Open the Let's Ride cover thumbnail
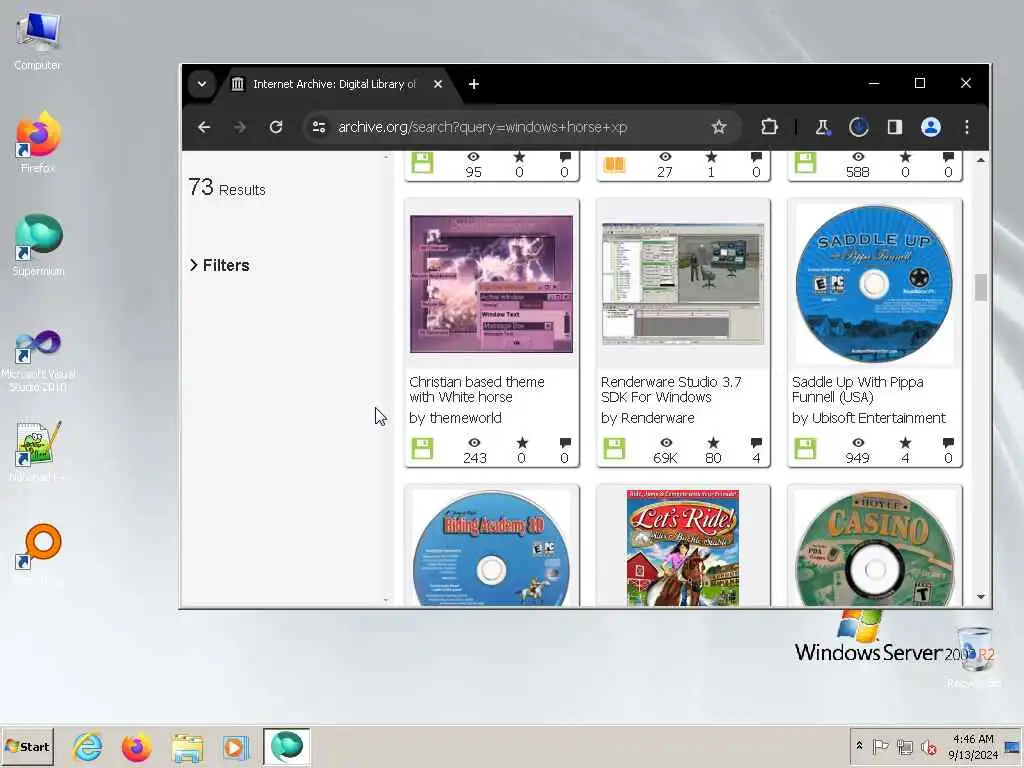The image size is (1024, 768). [683, 547]
